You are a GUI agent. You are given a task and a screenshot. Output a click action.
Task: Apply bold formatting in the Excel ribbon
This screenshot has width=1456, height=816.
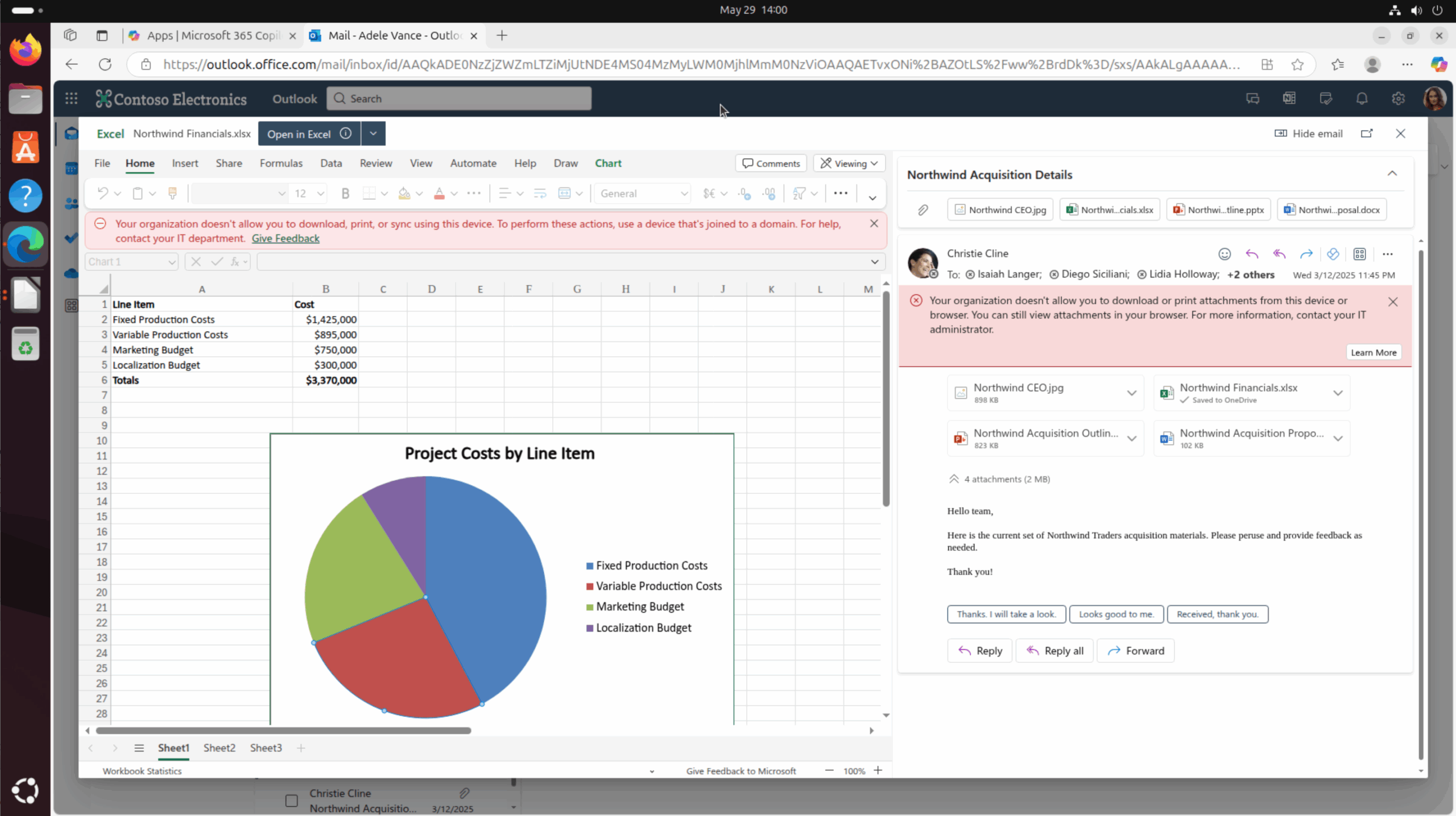[345, 193]
